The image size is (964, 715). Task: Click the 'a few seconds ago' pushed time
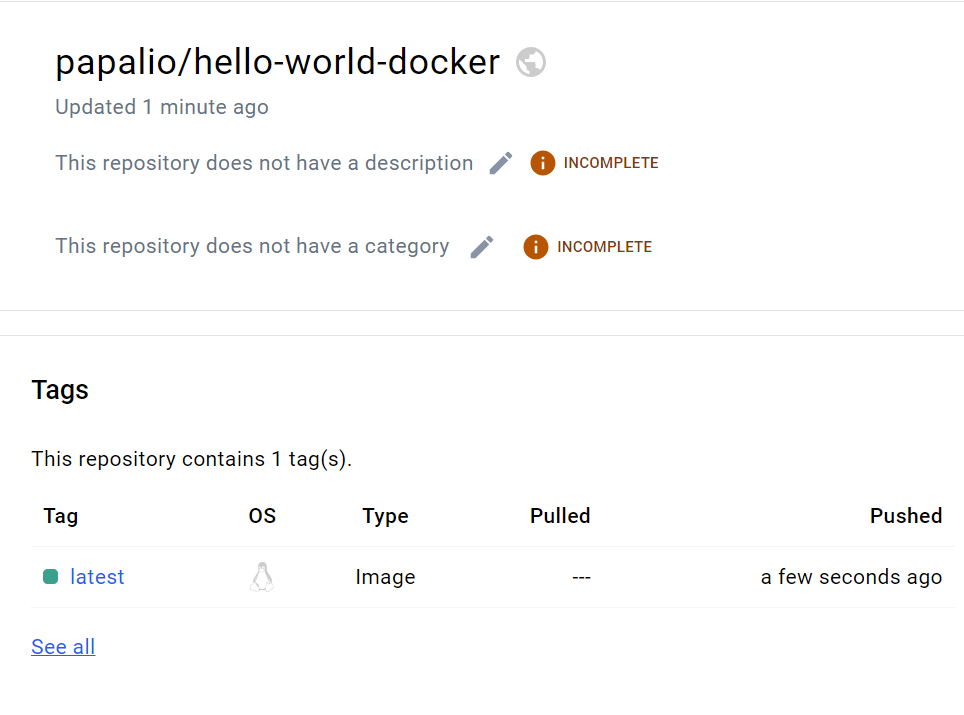pyautogui.click(x=851, y=577)
